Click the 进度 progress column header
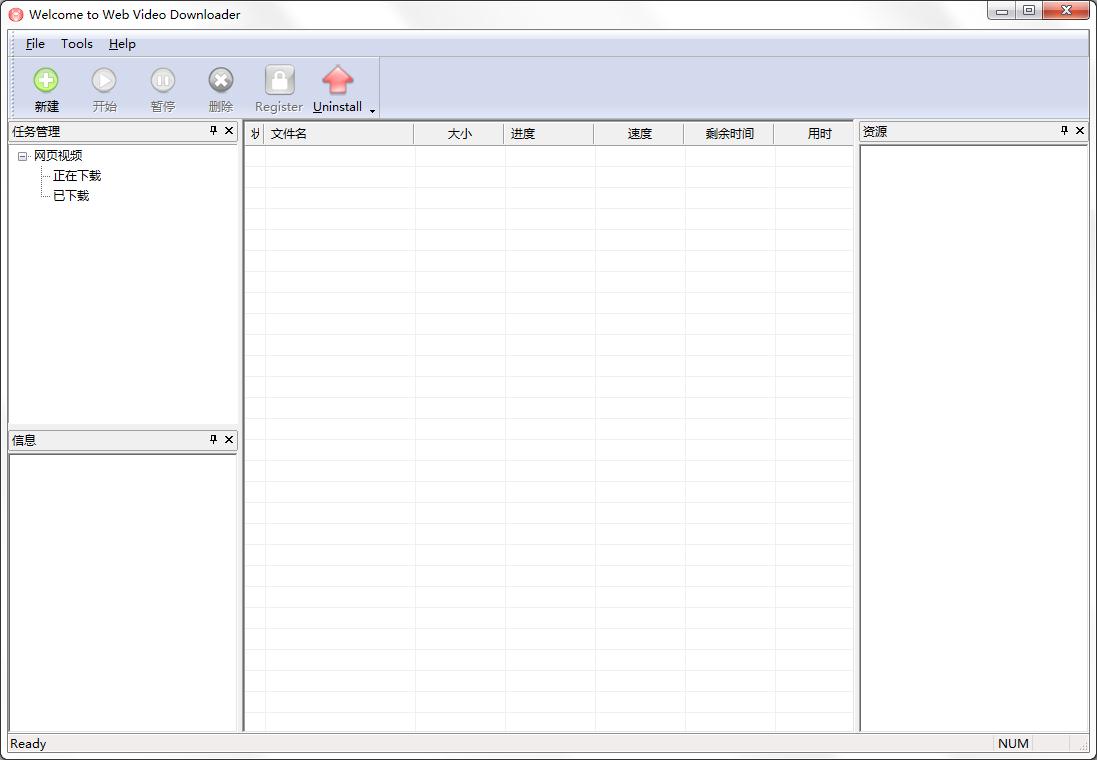1097x760 pixels. point(548,134)
